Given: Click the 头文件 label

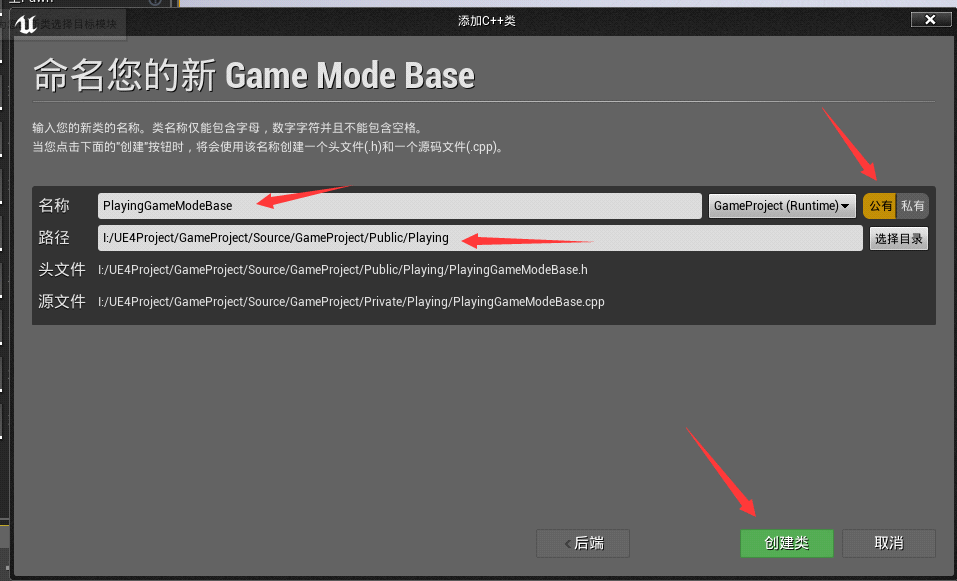Looking at the screenshot, I should [62, 270].
